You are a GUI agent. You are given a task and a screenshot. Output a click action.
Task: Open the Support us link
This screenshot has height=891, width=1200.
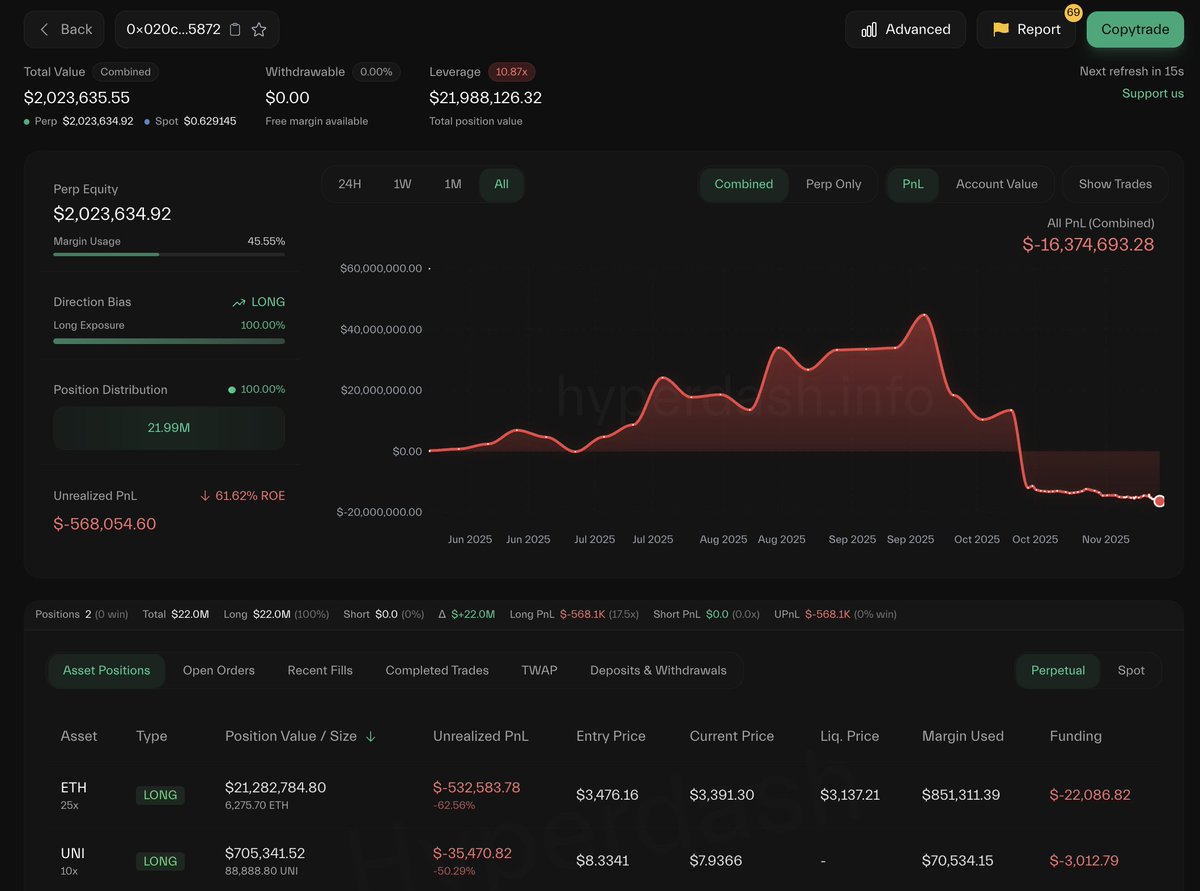(x=1155, y=93)
